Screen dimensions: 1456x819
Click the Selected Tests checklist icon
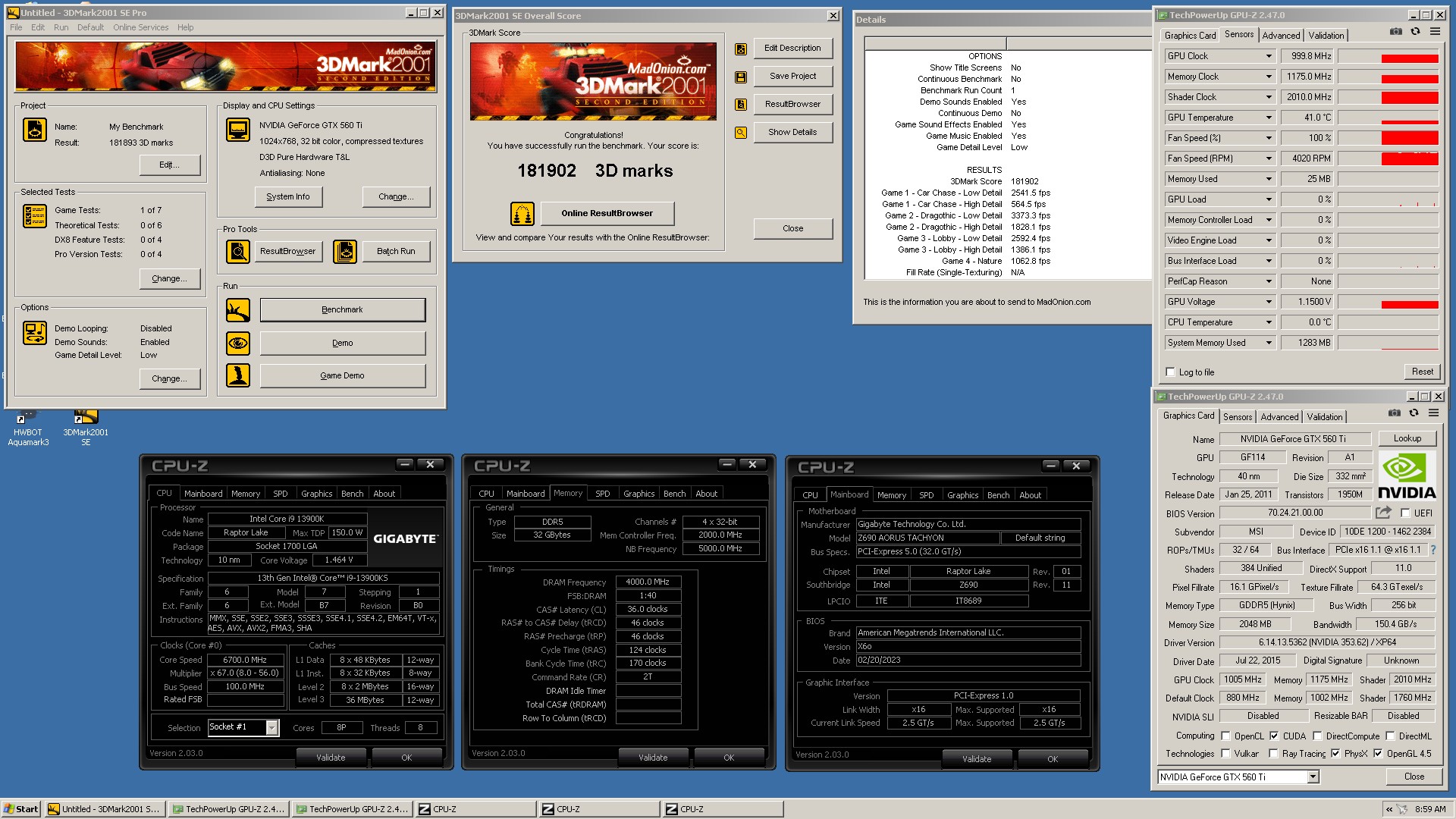35,216
